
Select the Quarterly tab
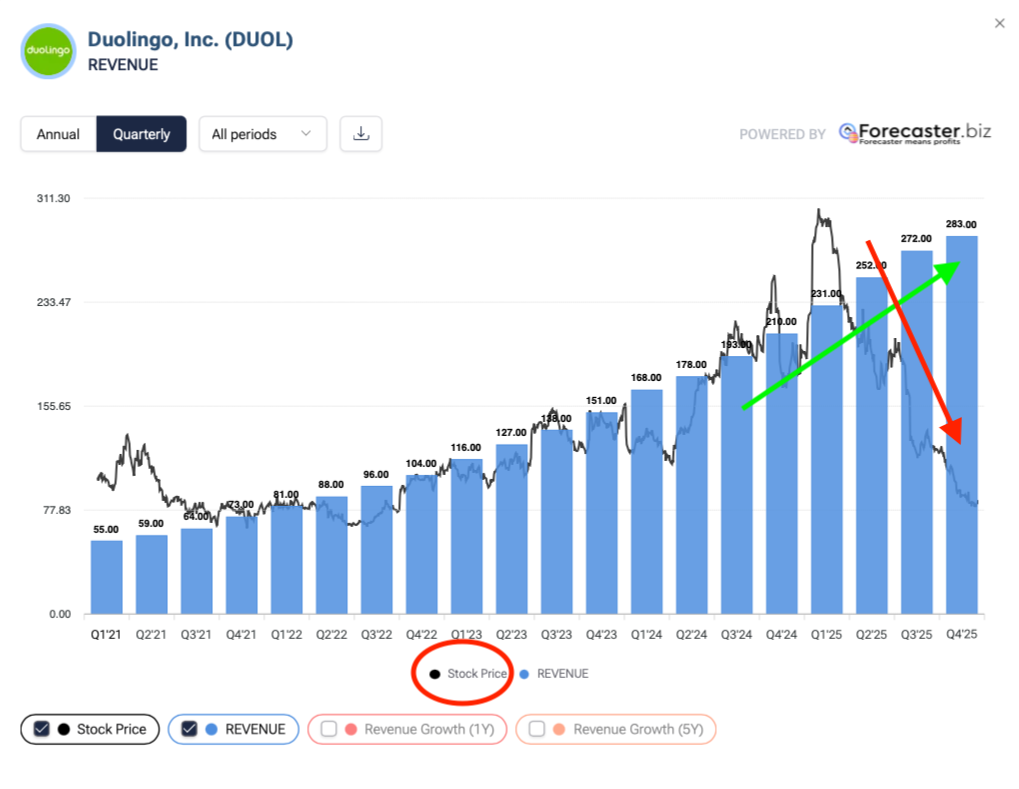(x=141, y=134)
